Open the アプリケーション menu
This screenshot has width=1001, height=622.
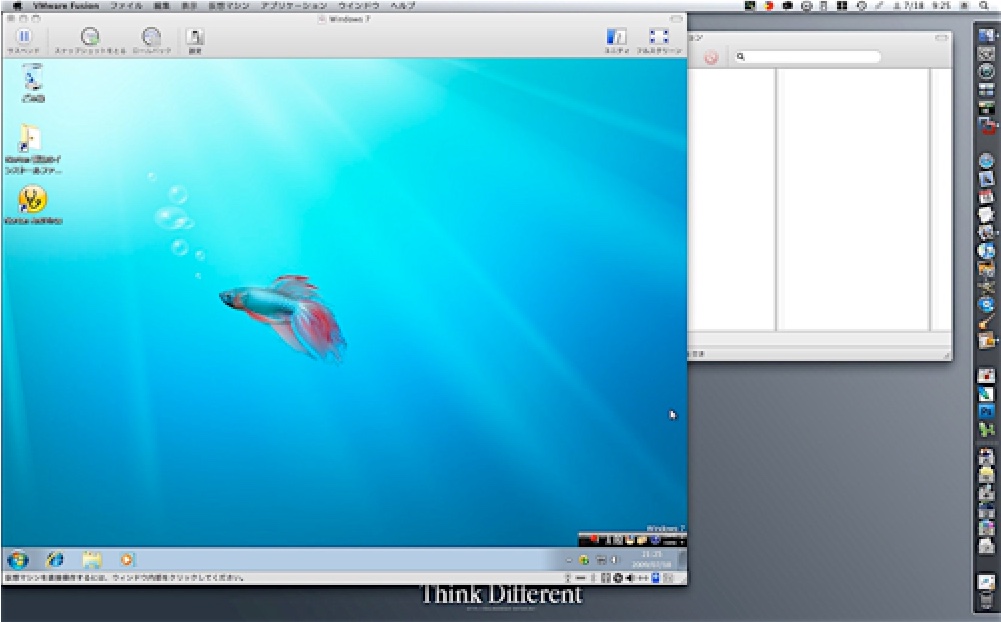tap(294, 6)
